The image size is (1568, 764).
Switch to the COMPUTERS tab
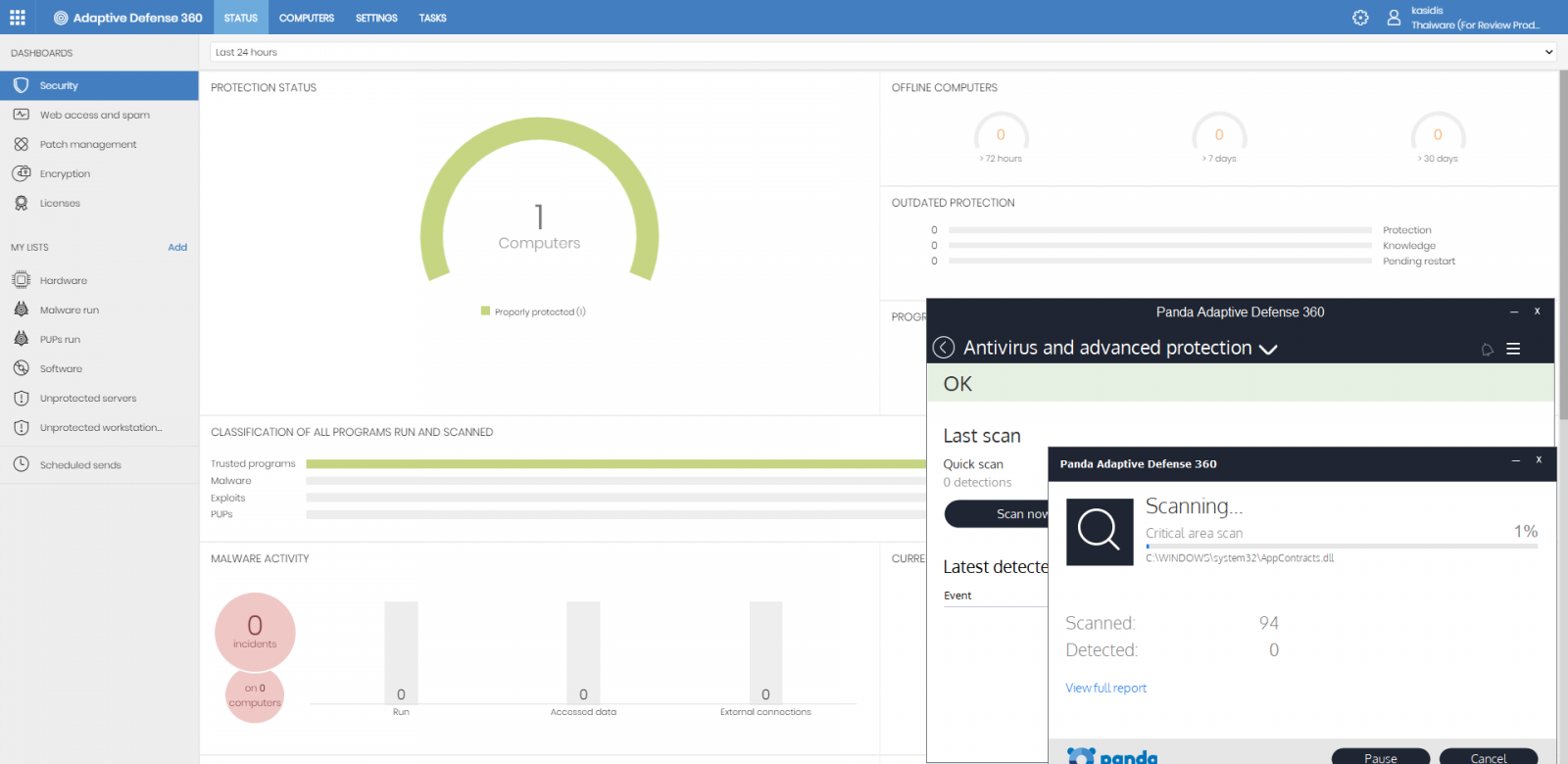(x=307, y=18)
